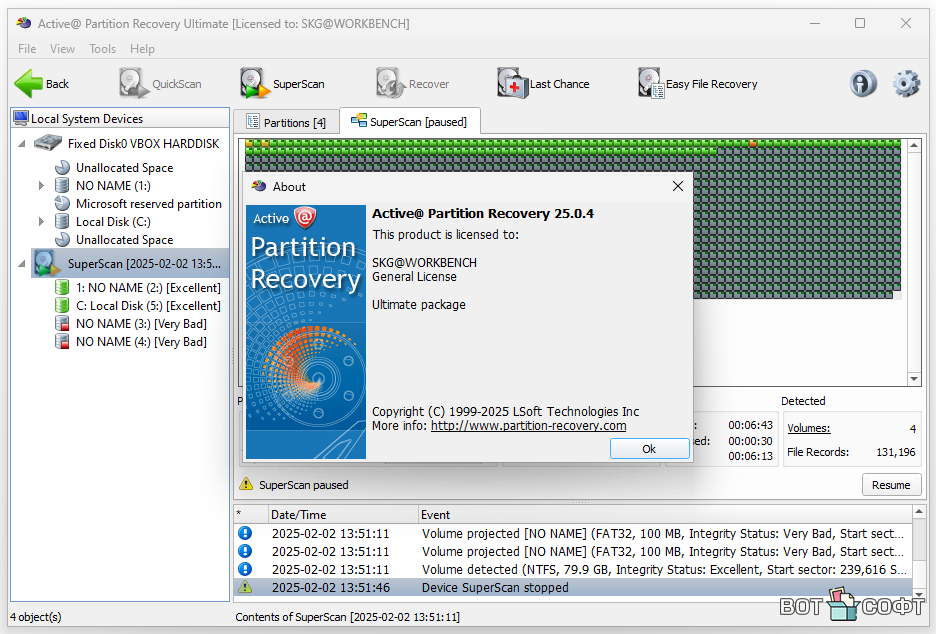Open settings via the gear icon
The width and height of the screenshot is (936, 634).
click(x=906, y=84)
